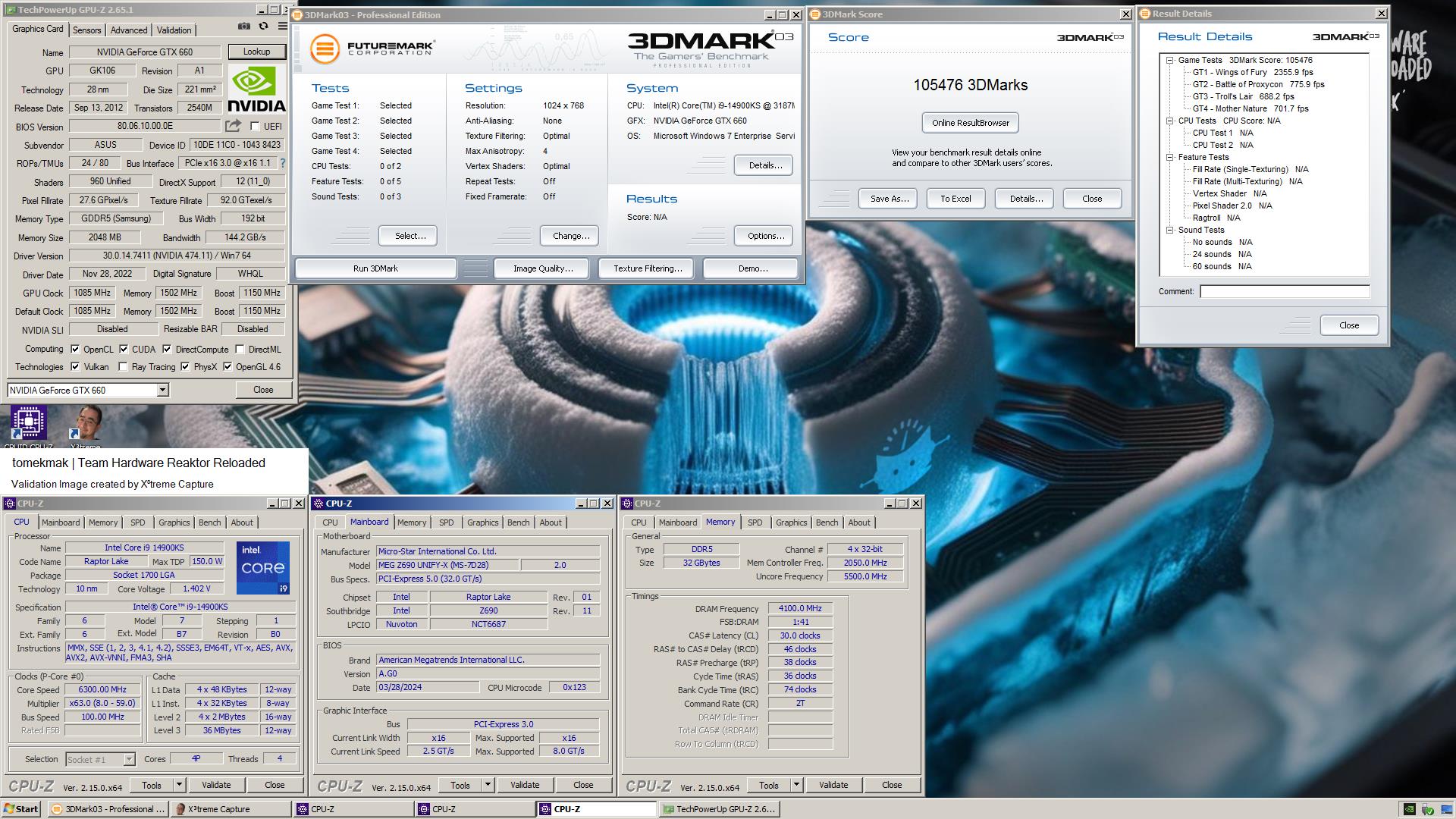Screen dimensions: 1456x819
Task: Select GT4 - Mother Nature tree row
Action: pos(1250,108)
